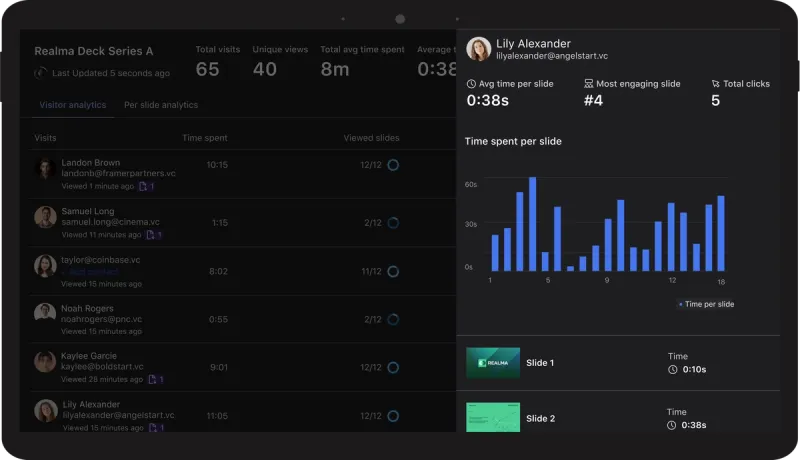Click the tallest chart bar at slide 4
The height and width of the screenshot is (460, 800).
coord(532,224)
